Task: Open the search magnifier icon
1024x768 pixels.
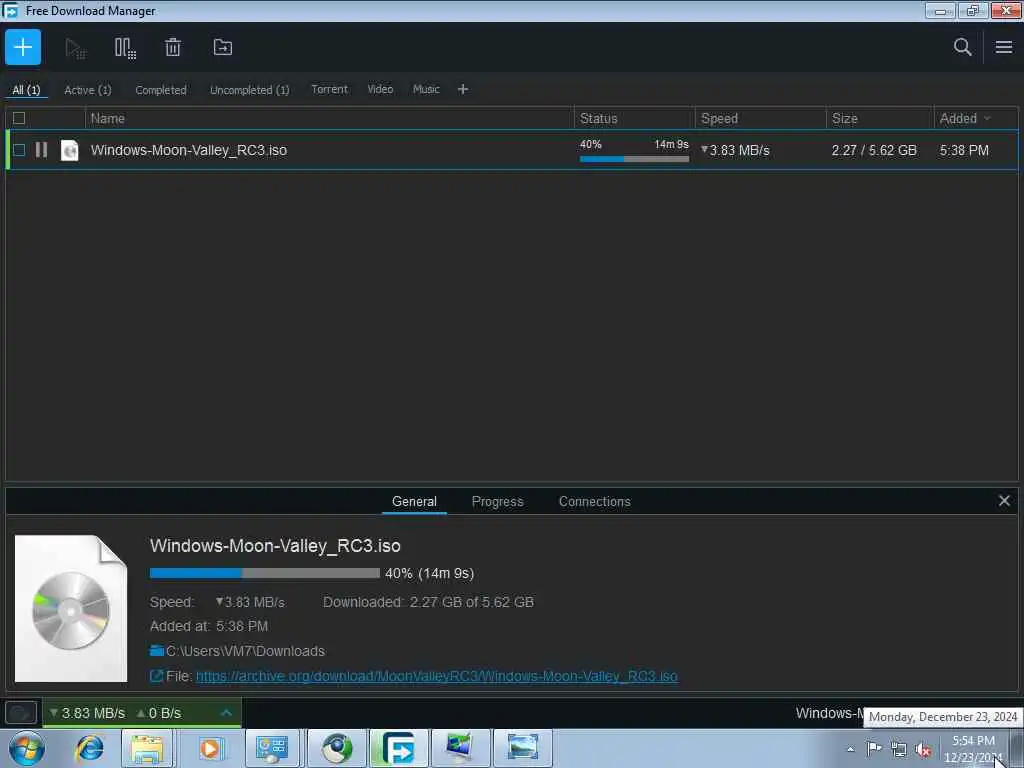Action: [962, 47]
